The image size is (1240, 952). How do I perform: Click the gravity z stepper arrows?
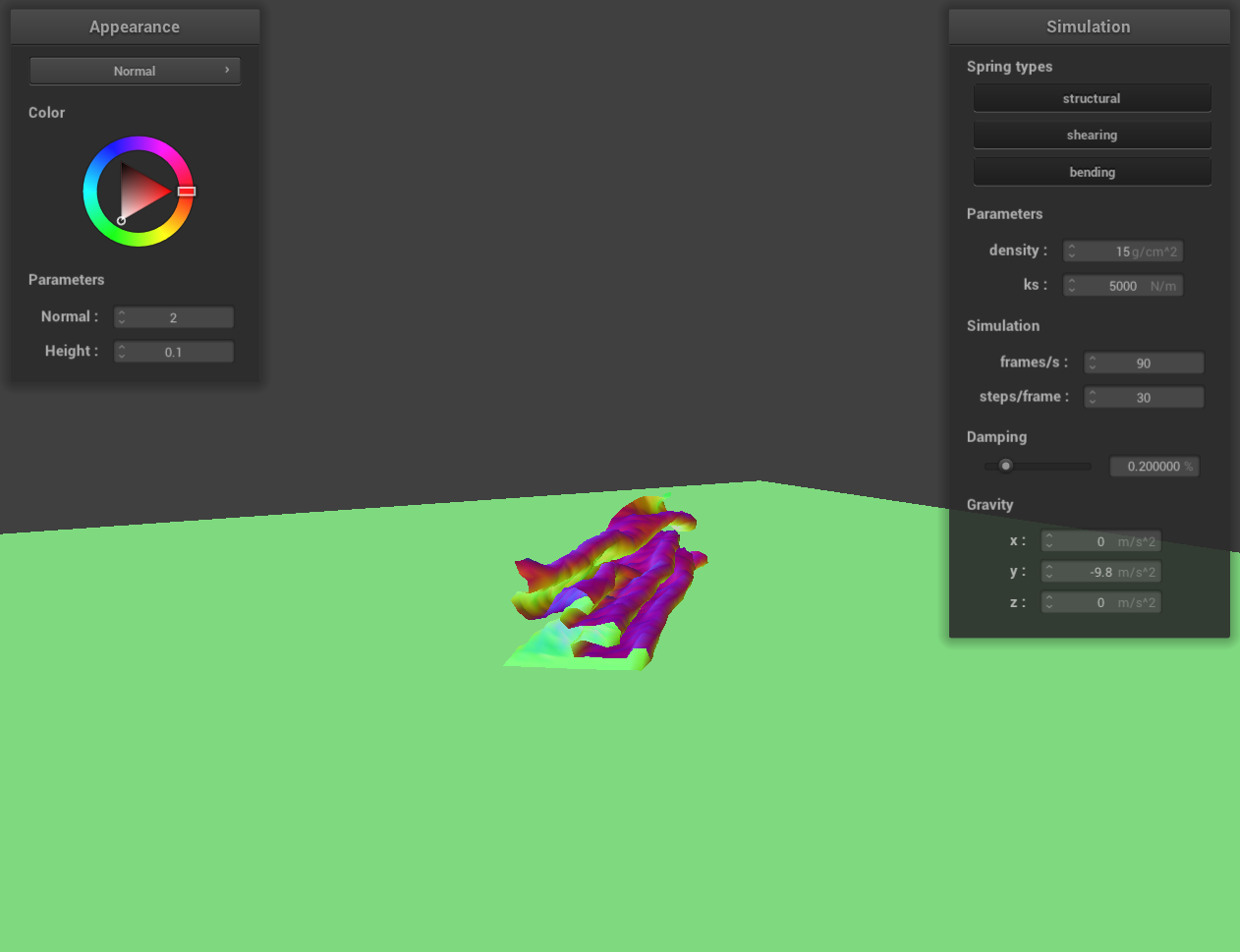click(x=1049, y=602)
